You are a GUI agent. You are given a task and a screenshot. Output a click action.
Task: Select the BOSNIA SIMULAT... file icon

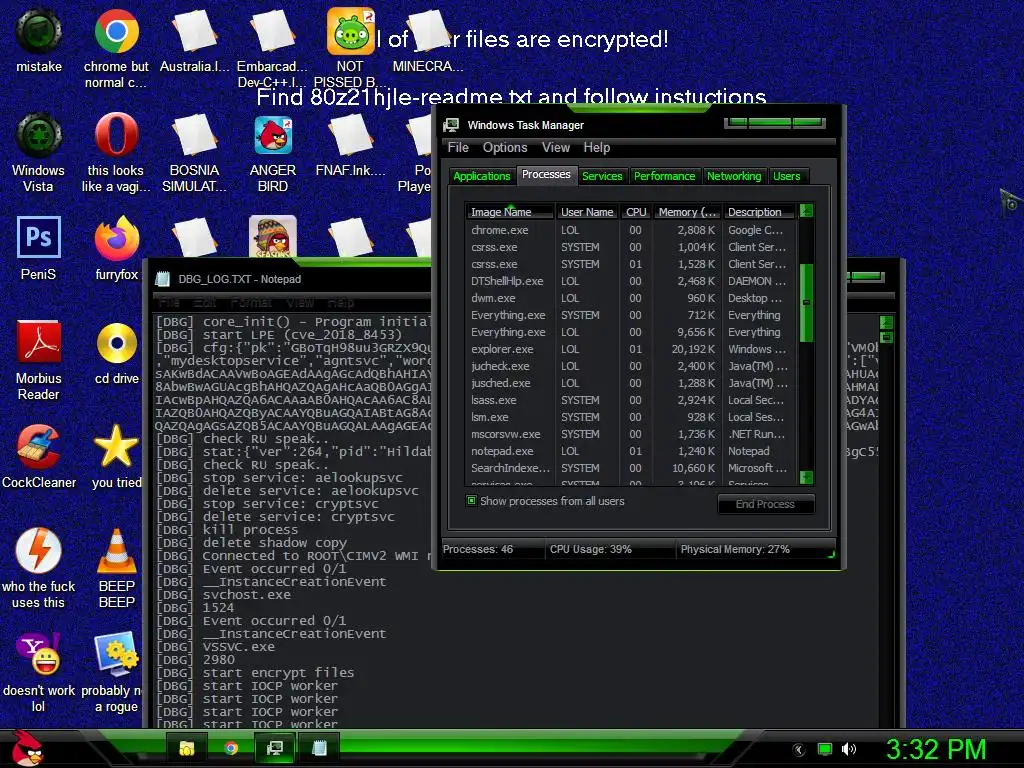(195, 153)
